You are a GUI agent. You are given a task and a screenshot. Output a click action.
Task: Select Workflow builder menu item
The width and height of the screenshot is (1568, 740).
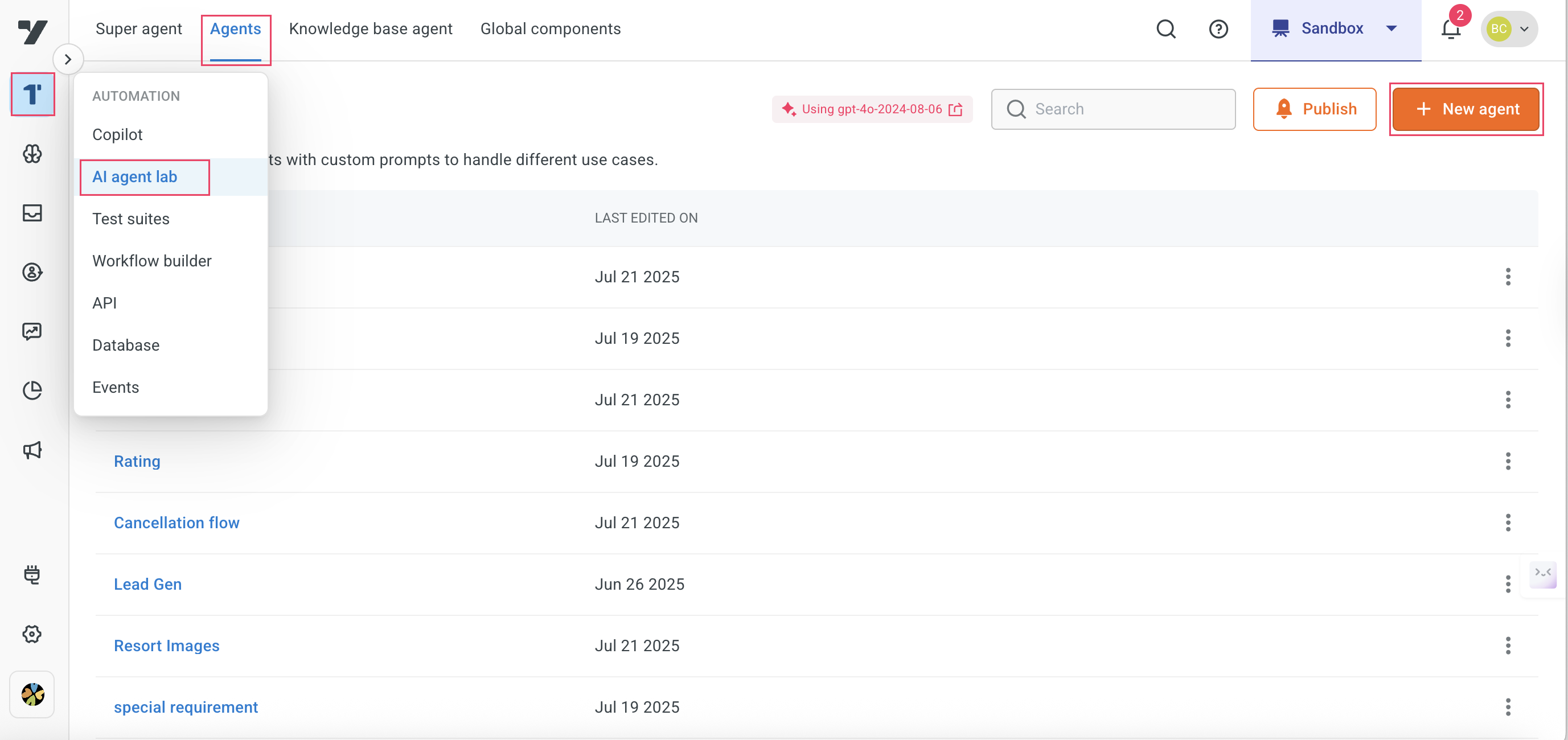[171, 261]
